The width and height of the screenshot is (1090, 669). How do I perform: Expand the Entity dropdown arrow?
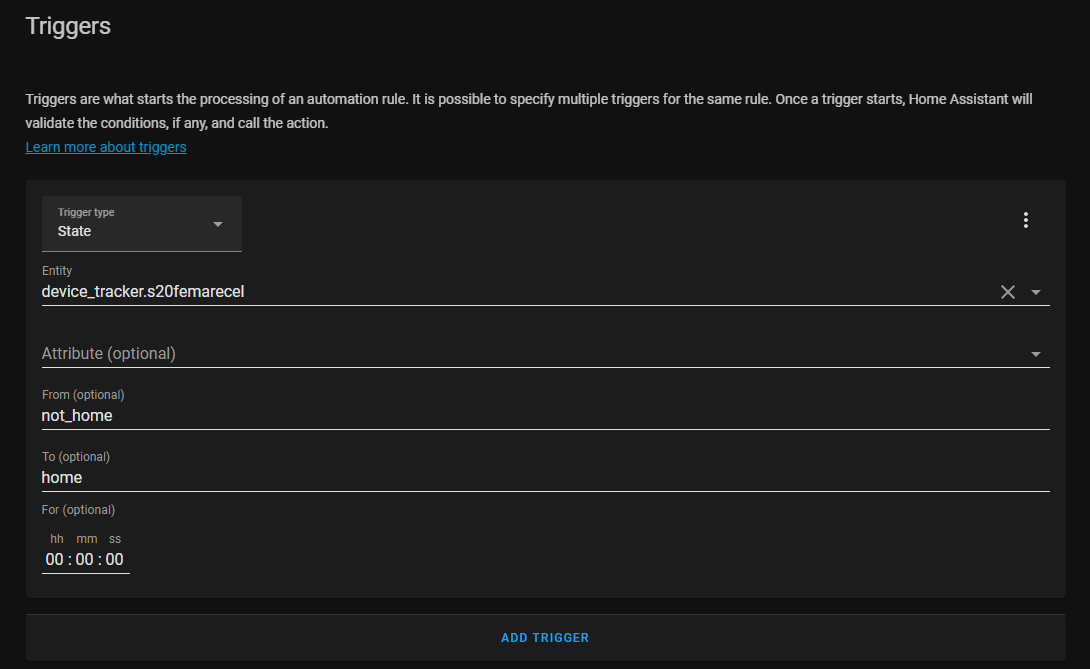(1036, 292)
